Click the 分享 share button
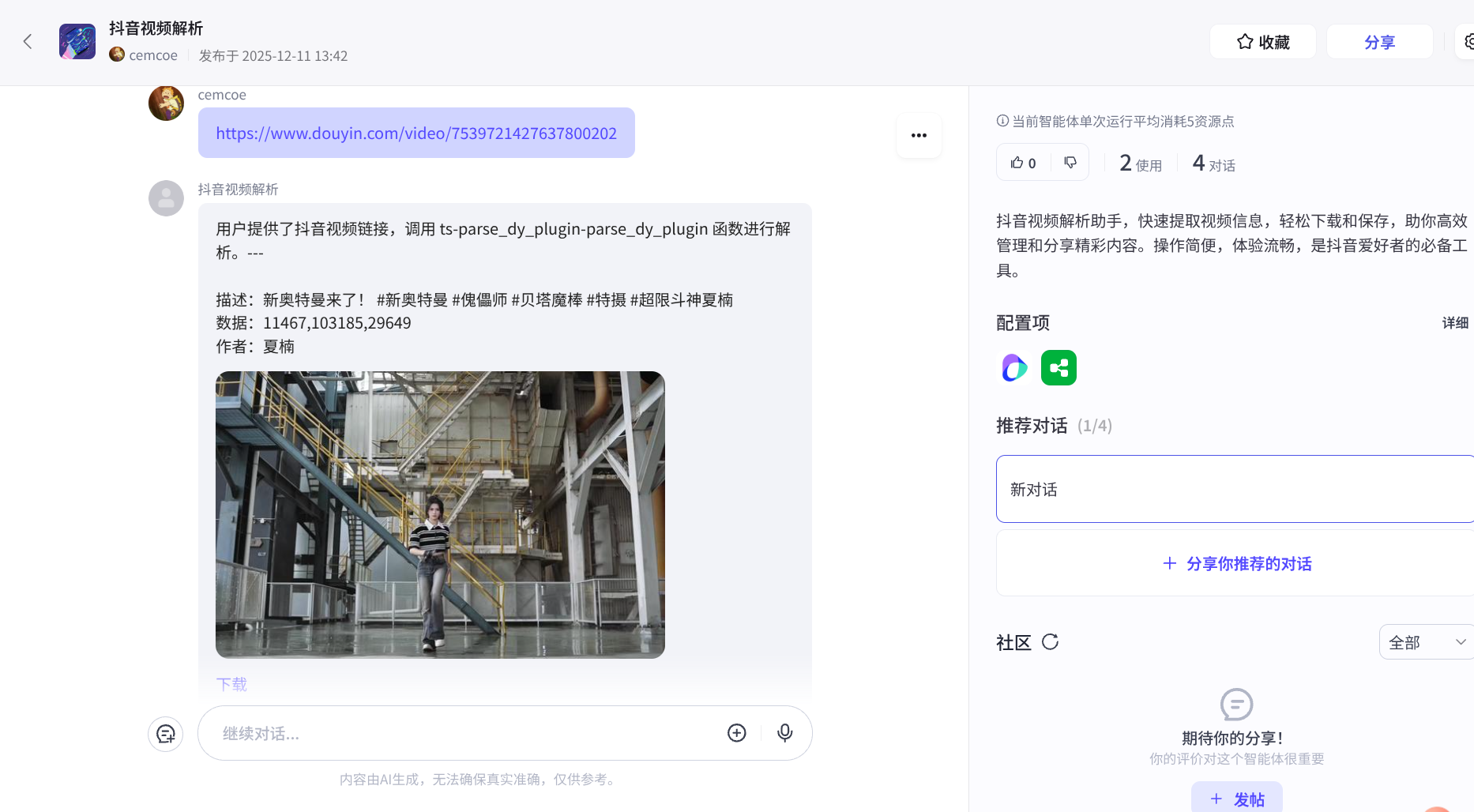This screenshot has height=812, width=1474. point(1380,41)
